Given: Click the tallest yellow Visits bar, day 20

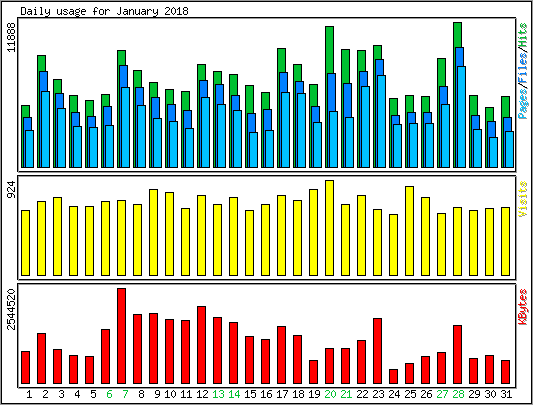Looking at the screenshot, I should click(x=329, y=228).
